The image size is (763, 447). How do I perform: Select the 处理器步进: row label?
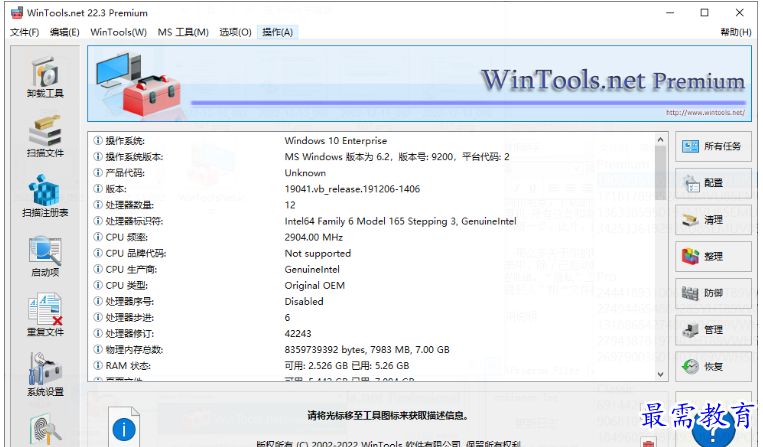(x=129, y=318)
